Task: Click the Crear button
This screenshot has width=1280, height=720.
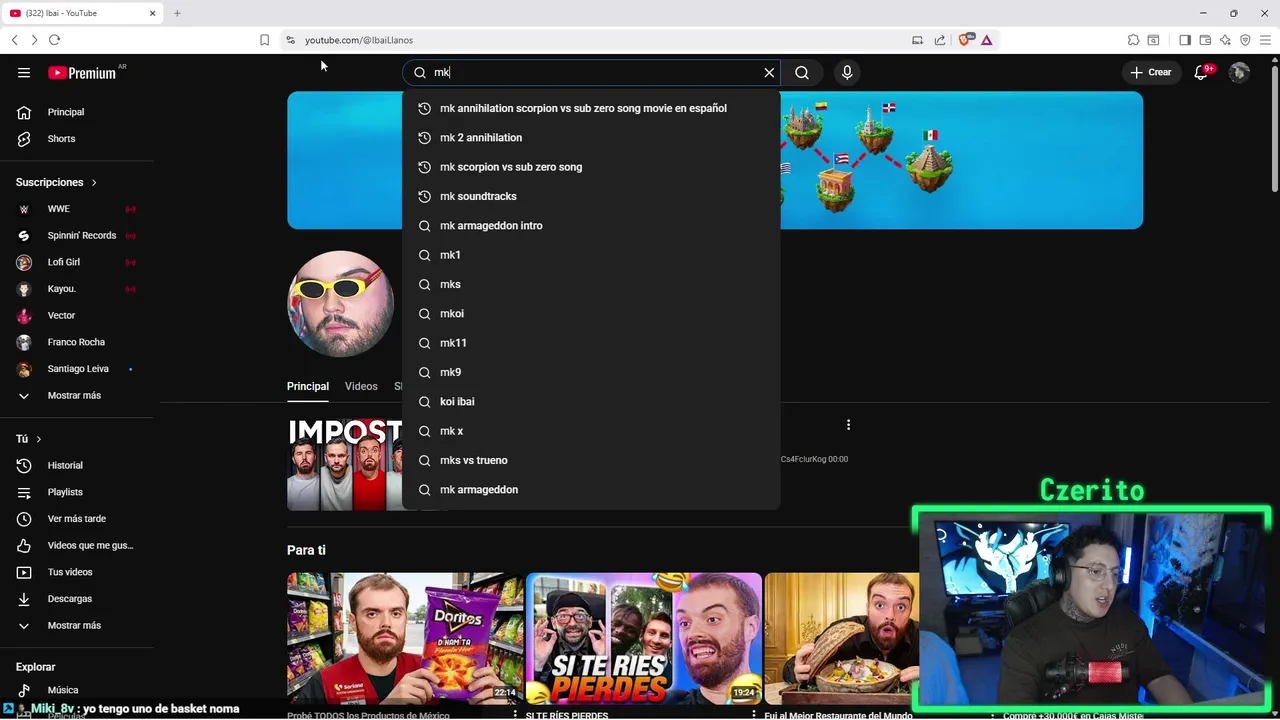Action: 1150,72
